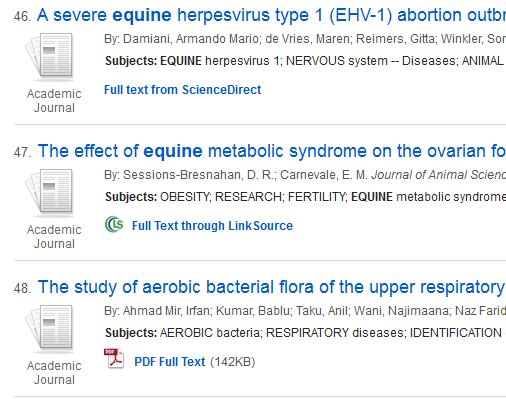Open the PDF Full Text link
This screenshot has height=399, width=506.
point(170,362)
